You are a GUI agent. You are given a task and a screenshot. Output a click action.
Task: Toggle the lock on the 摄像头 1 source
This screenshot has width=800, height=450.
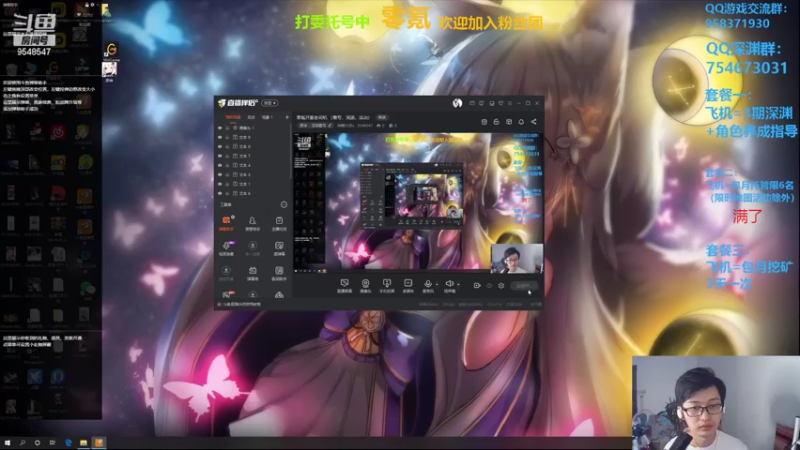(x=228, y=128)
